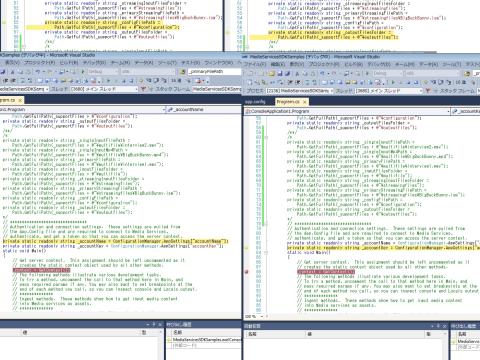Click Save All icon in right window toolbar
The width and height of the screenshot is (480, 360).
tap(288, 73)
